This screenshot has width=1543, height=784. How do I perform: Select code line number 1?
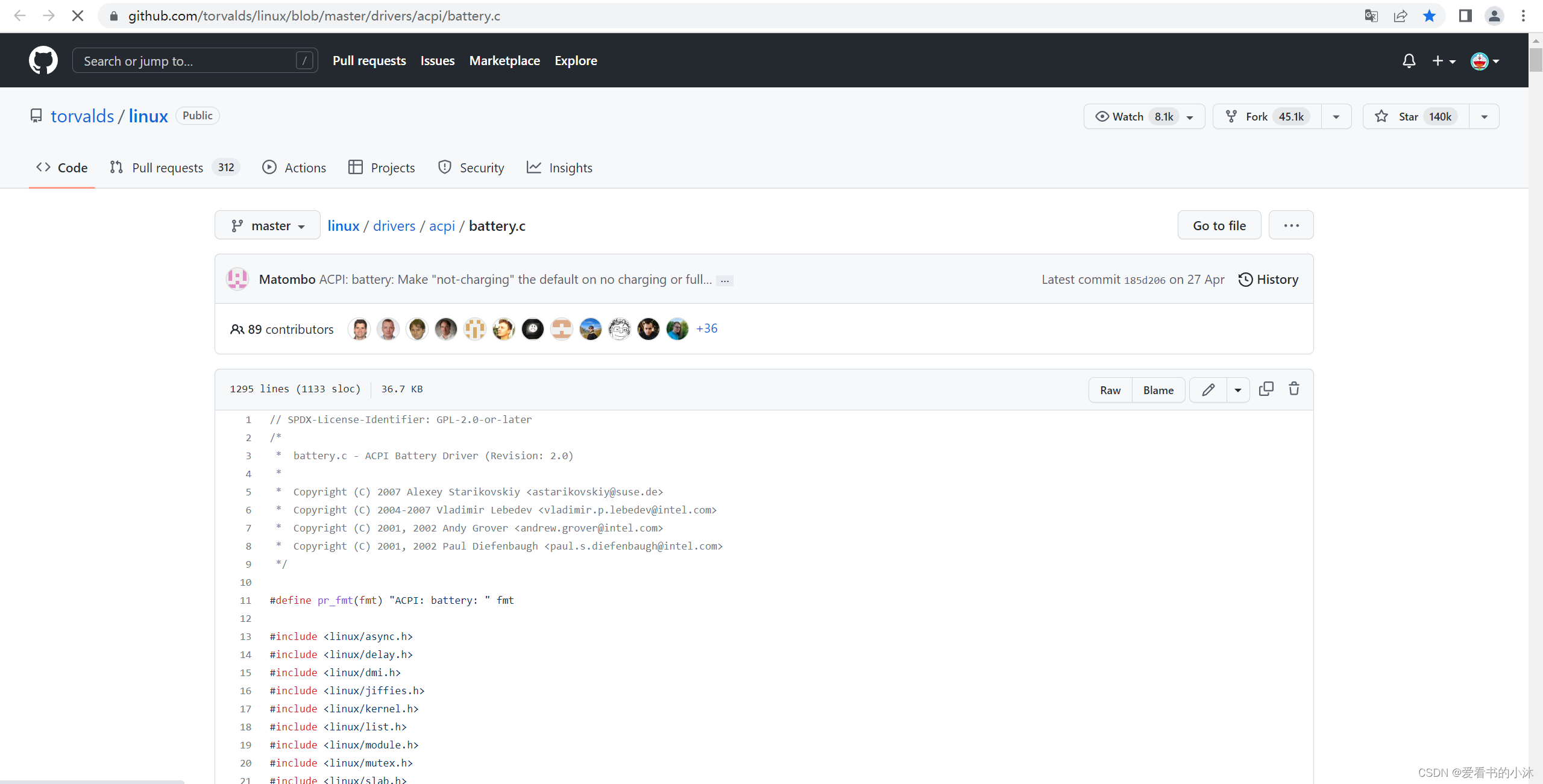pyautogui.click(x=248, y=419)
